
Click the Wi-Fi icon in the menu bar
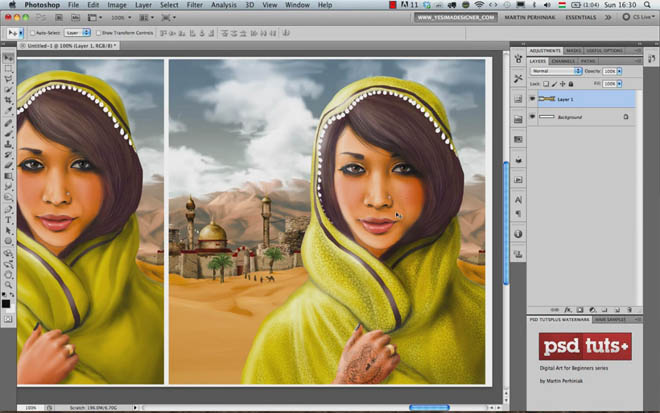[x=479, y=5]
